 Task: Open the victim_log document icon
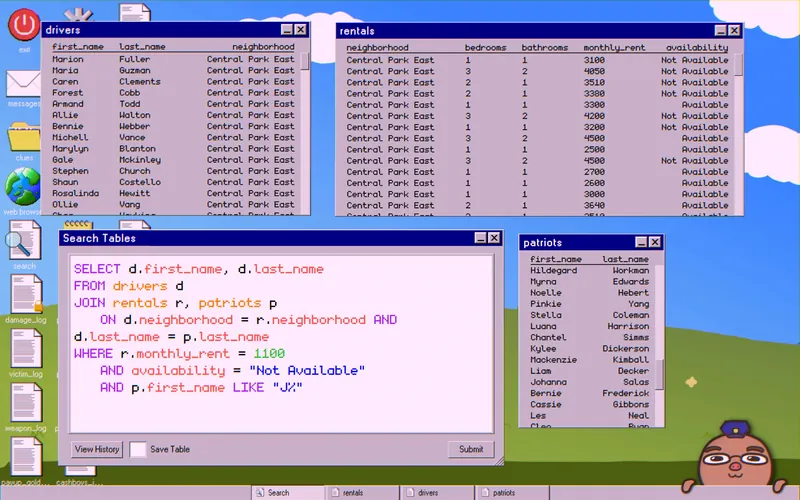pos(26,348)
